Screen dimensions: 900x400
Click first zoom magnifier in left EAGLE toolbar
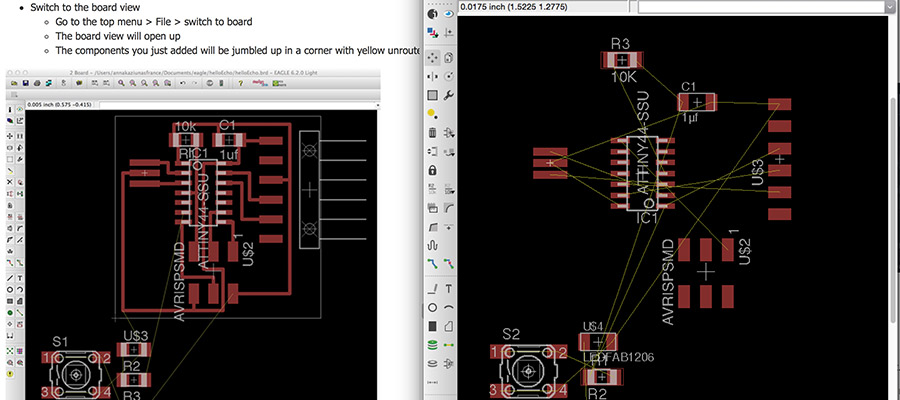[x=121, y=83]
